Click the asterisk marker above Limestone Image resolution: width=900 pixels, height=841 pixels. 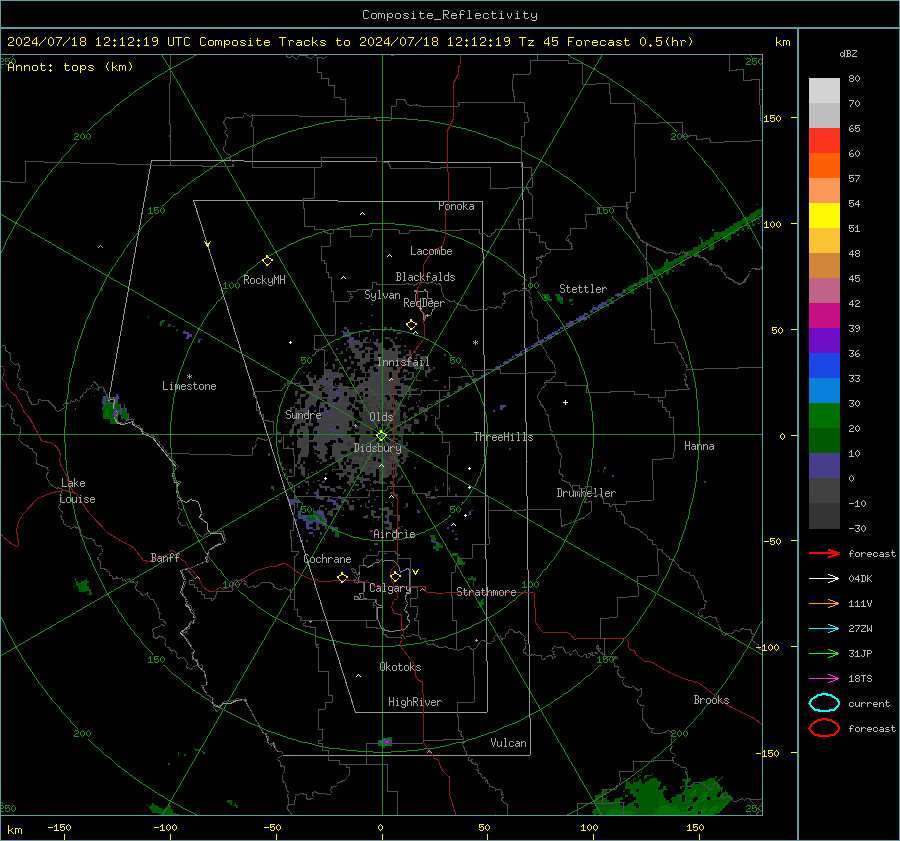(x=189, y=377)
